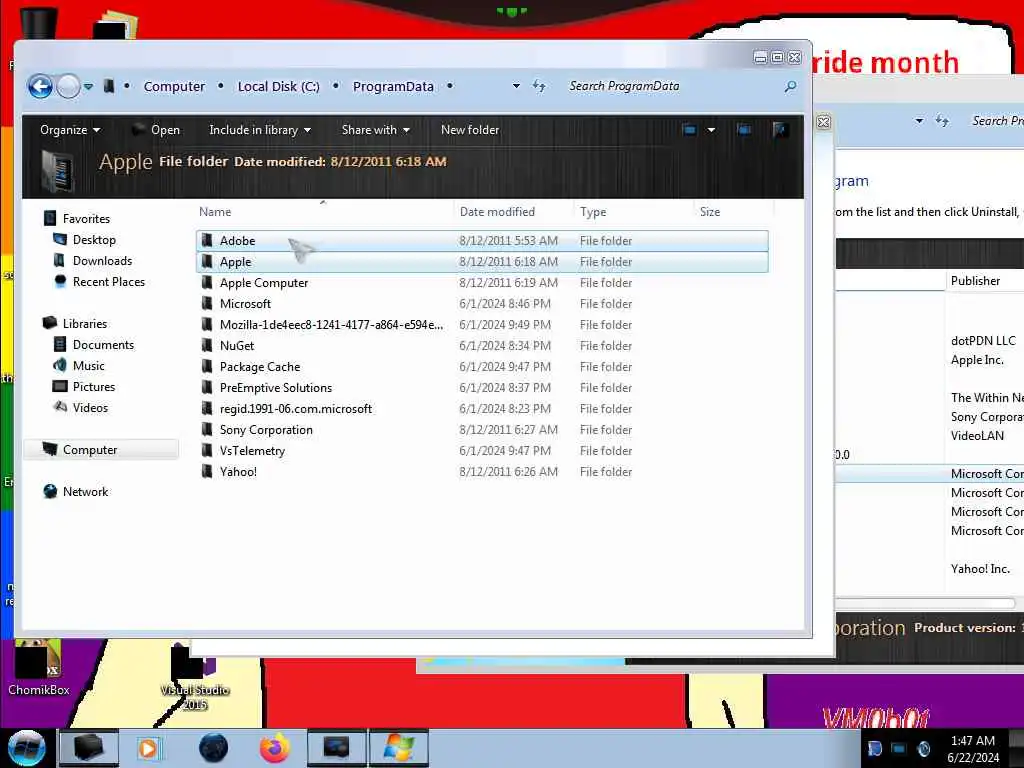
Task: Click the taskbar clock showing 1:47 AM
Action: (972, 749)
